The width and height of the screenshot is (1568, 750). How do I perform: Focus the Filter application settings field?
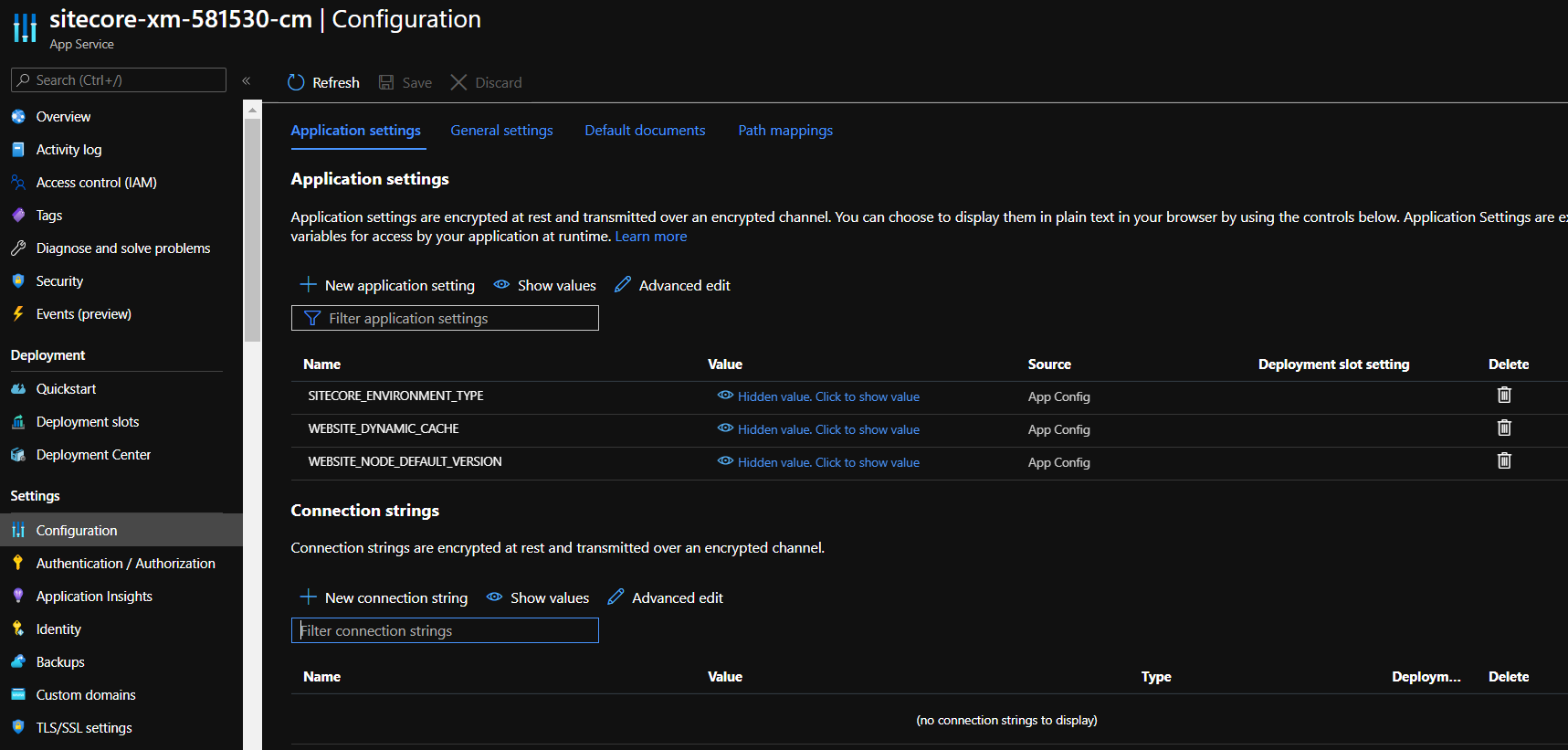(445, 318)
